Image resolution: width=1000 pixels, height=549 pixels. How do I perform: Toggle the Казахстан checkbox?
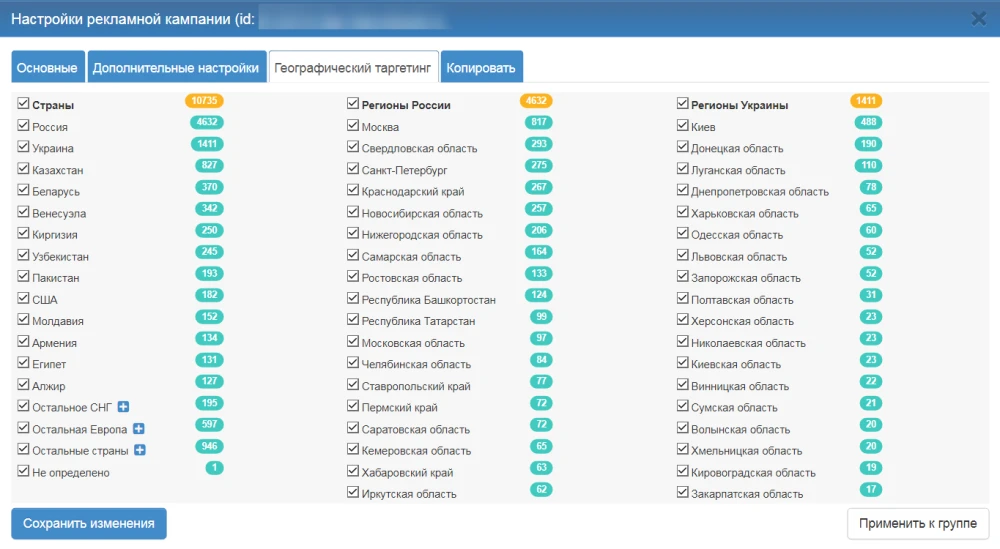click(24, 169)
